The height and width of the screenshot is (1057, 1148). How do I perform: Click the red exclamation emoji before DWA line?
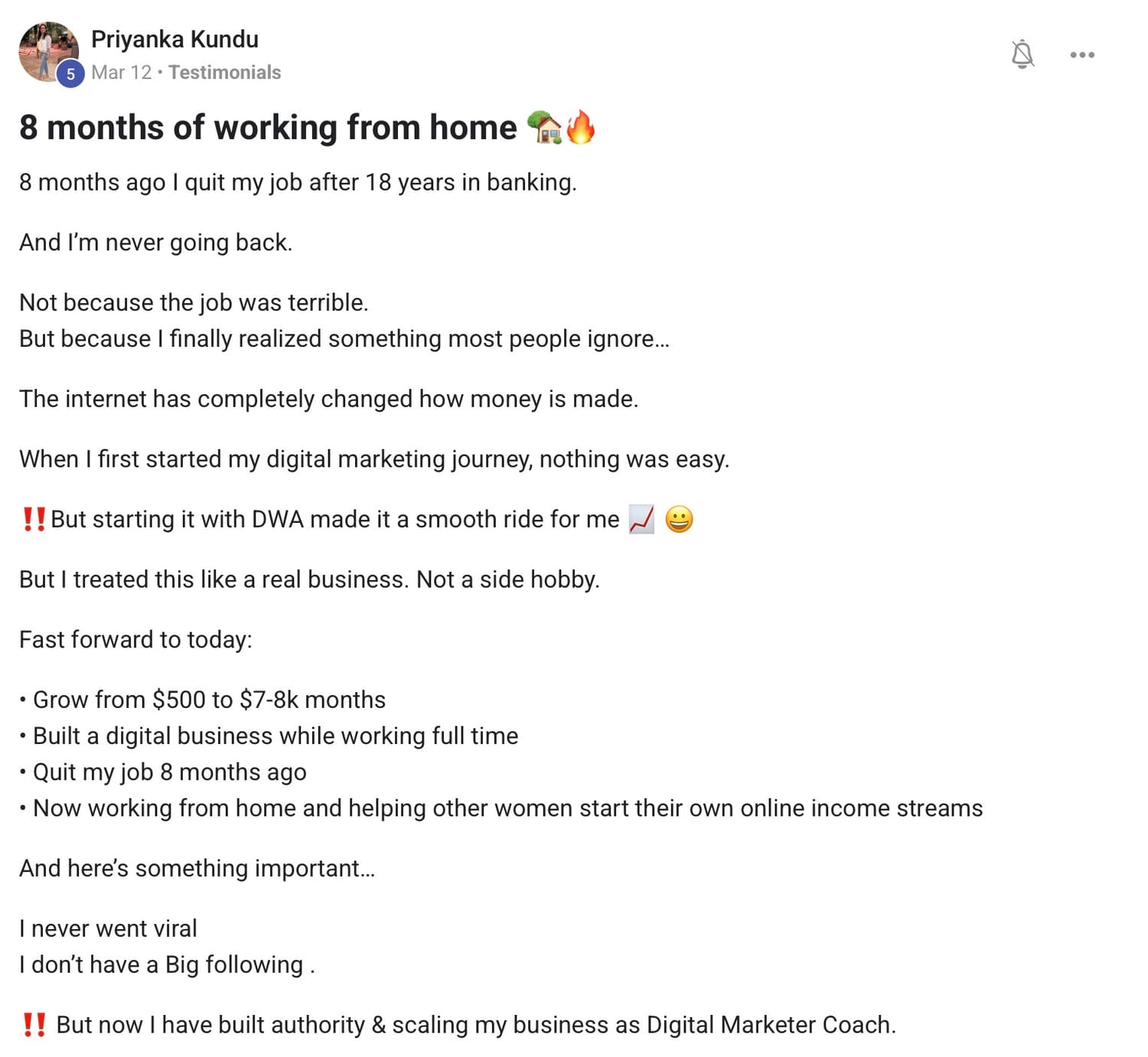pos(34,519)
